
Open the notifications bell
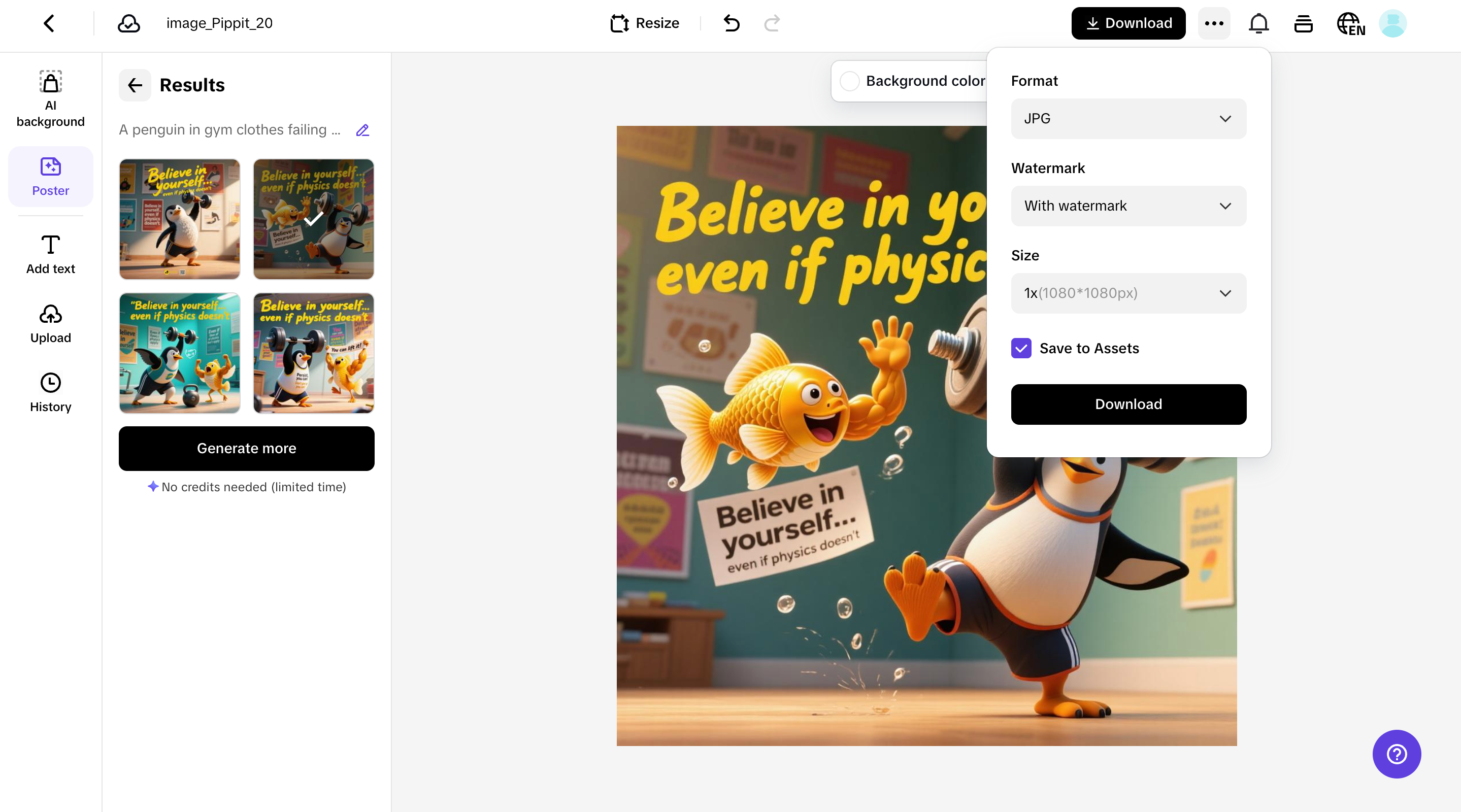pos(1258,23)
